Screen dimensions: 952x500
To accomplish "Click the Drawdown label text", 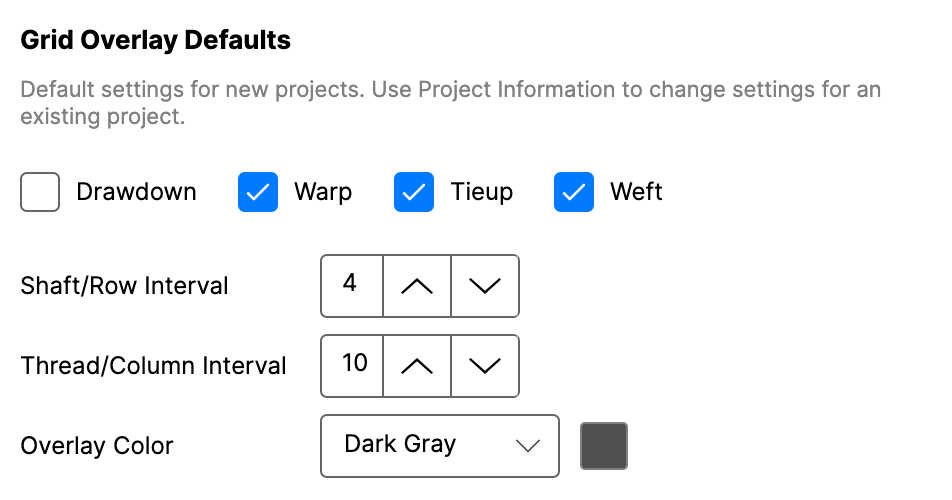I will click(x=136, y=192).
